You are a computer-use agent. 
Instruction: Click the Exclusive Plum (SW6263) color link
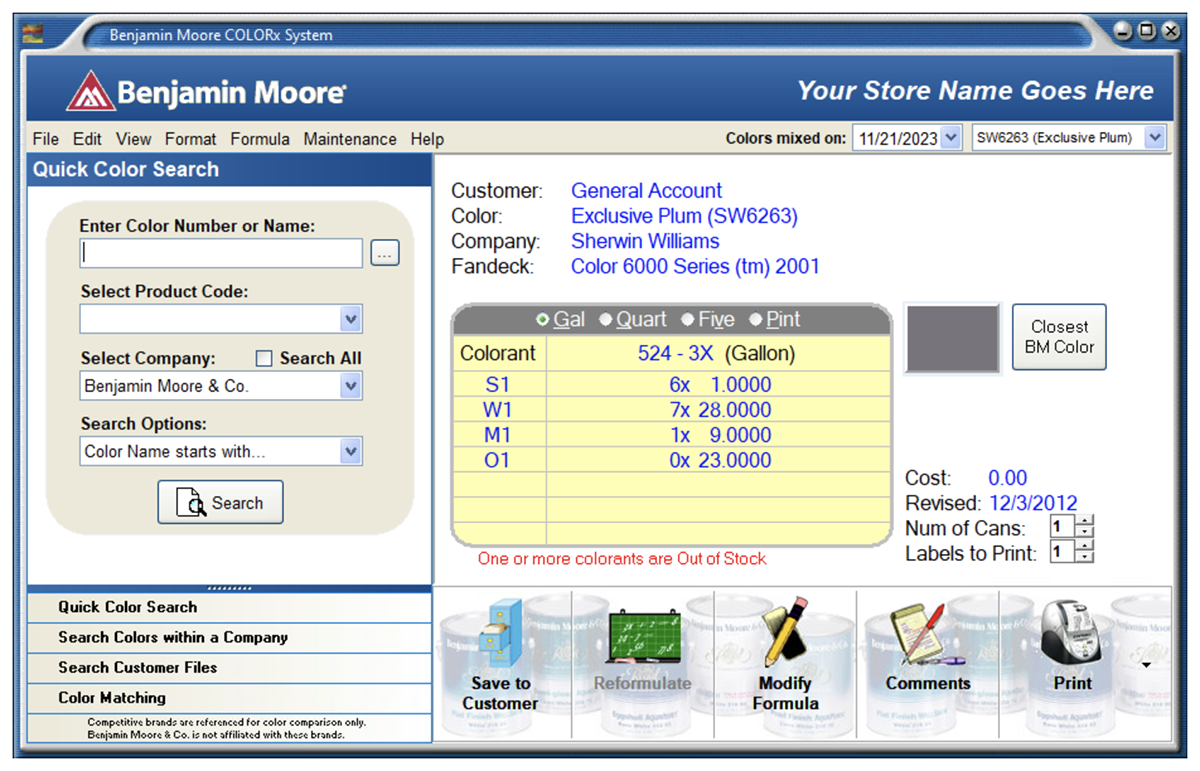[x=684, y=216]
